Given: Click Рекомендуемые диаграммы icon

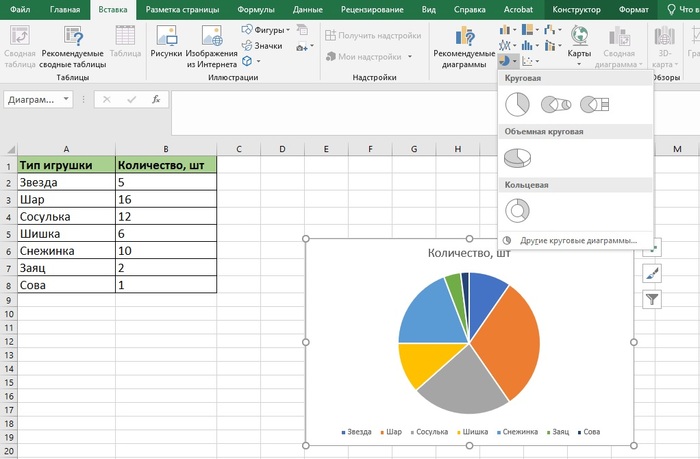Looking at the screenshot, I should click(463, 45).
